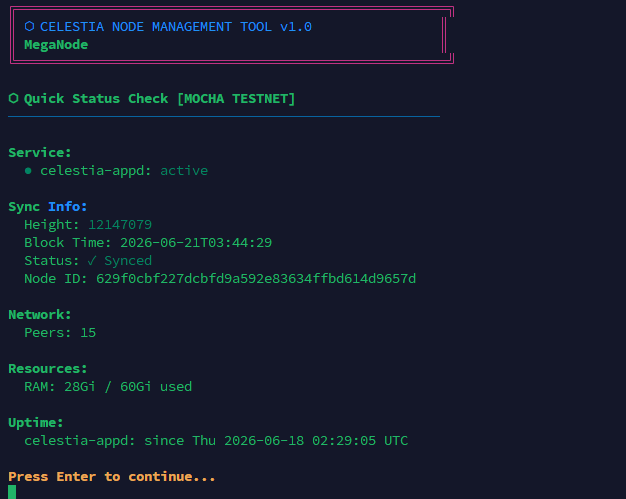
Task: Click the peers count 15
Action: 88,333
